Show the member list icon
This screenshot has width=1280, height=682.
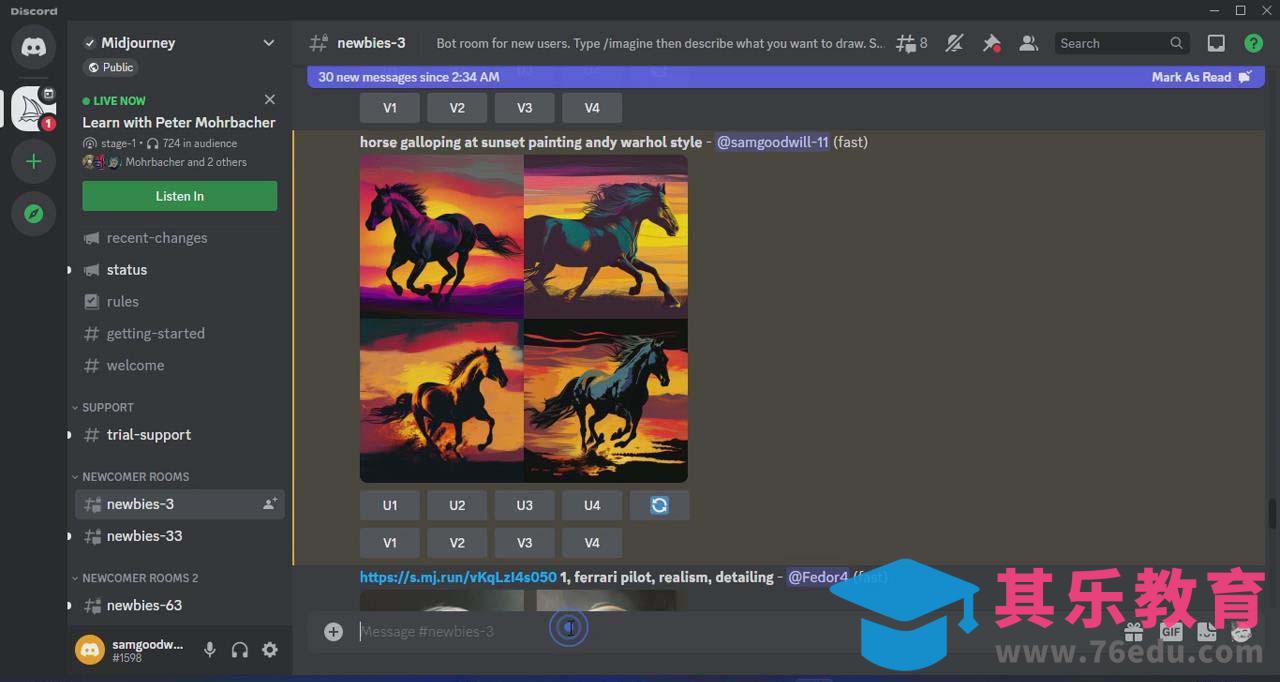tap(1028, 43)
